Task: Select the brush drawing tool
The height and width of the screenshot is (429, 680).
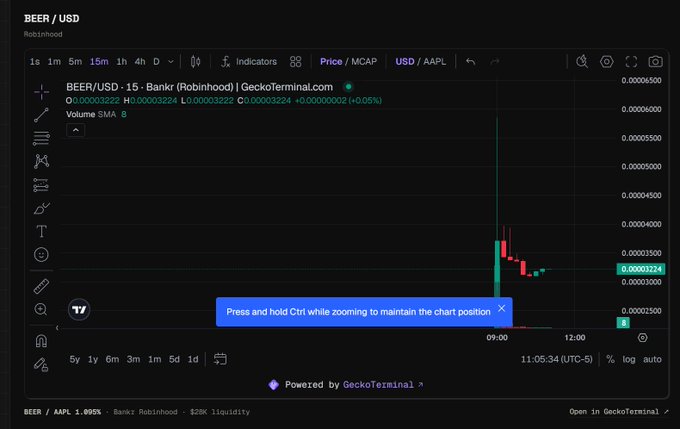Action: coord(42,208)
